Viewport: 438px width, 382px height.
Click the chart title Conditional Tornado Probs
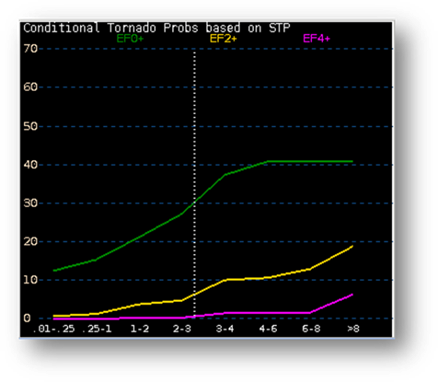111,28
